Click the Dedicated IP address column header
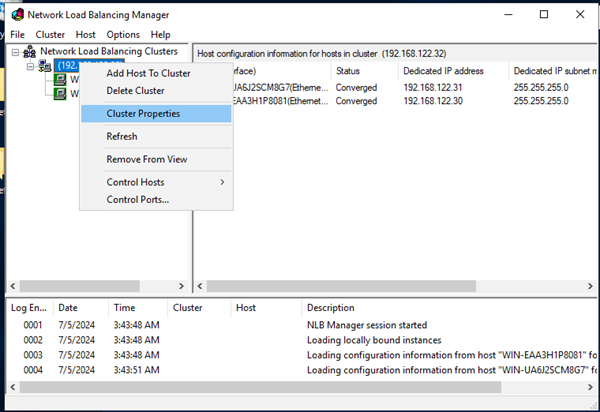This screenshot has width=600, height=412. pyautogui.click(x=453, y=71)
